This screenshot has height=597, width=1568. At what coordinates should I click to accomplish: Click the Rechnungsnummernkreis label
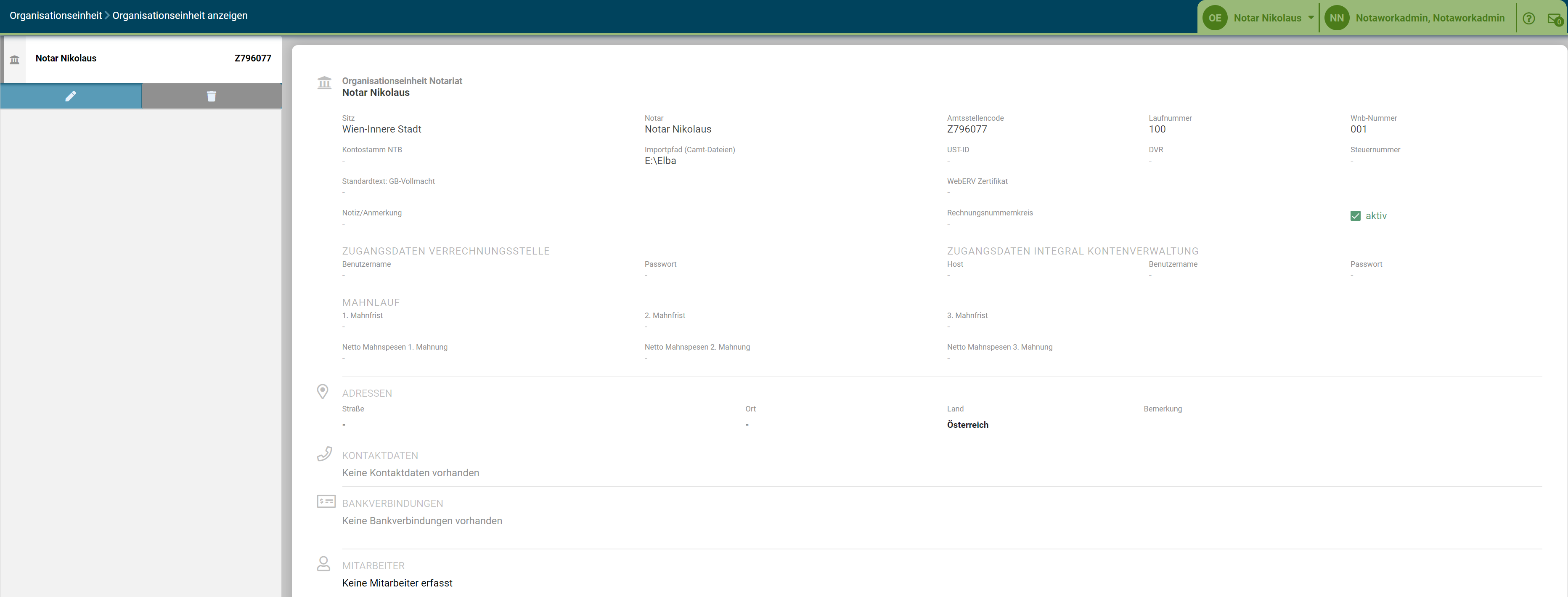point(990,213)
